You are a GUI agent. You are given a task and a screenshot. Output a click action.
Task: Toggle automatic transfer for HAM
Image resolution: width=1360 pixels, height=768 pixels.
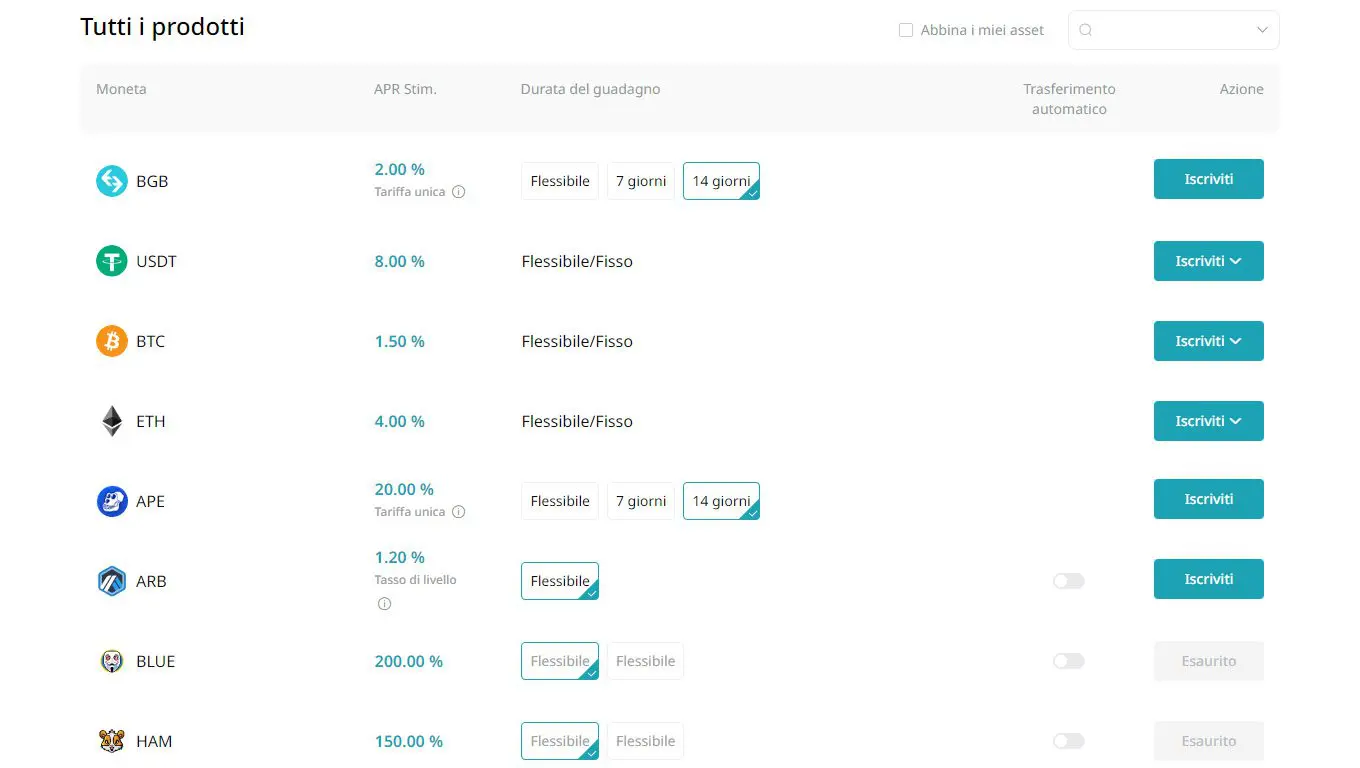[x=1068, y=741]
